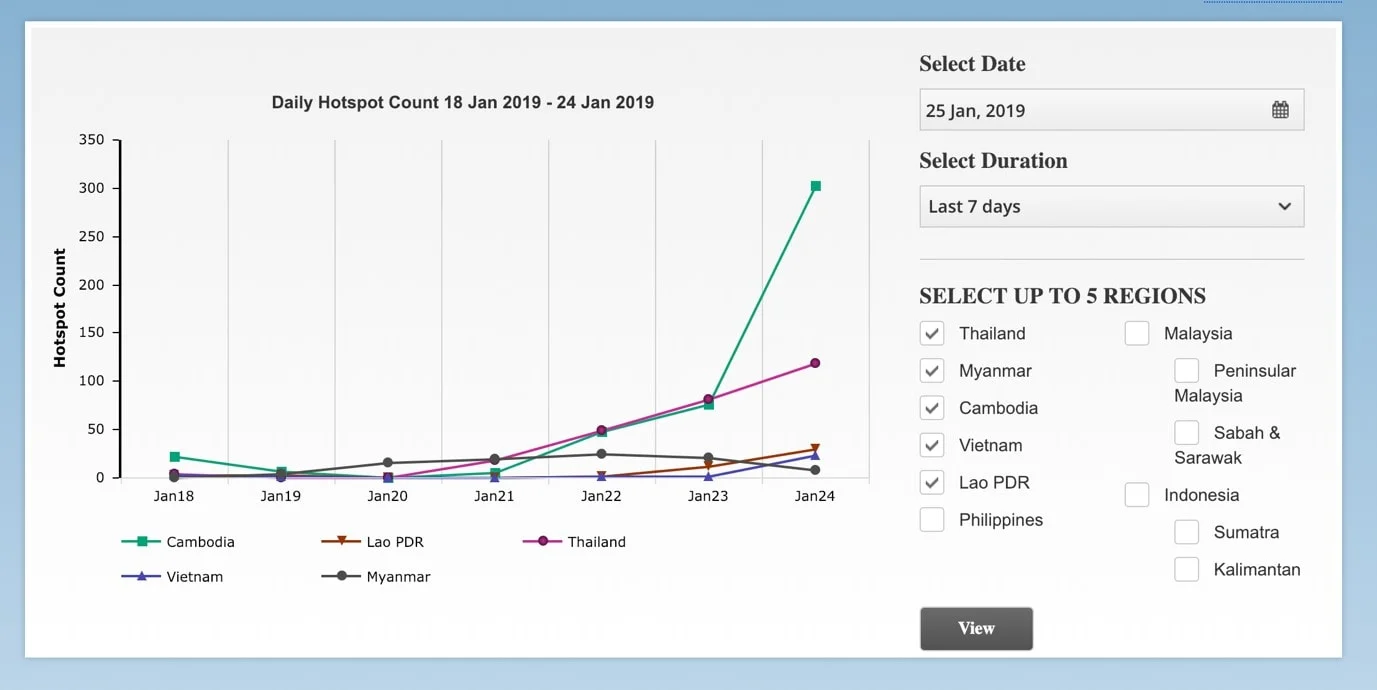
Task: Check the Malaysia region checkbox
Action: point(1137,334)
